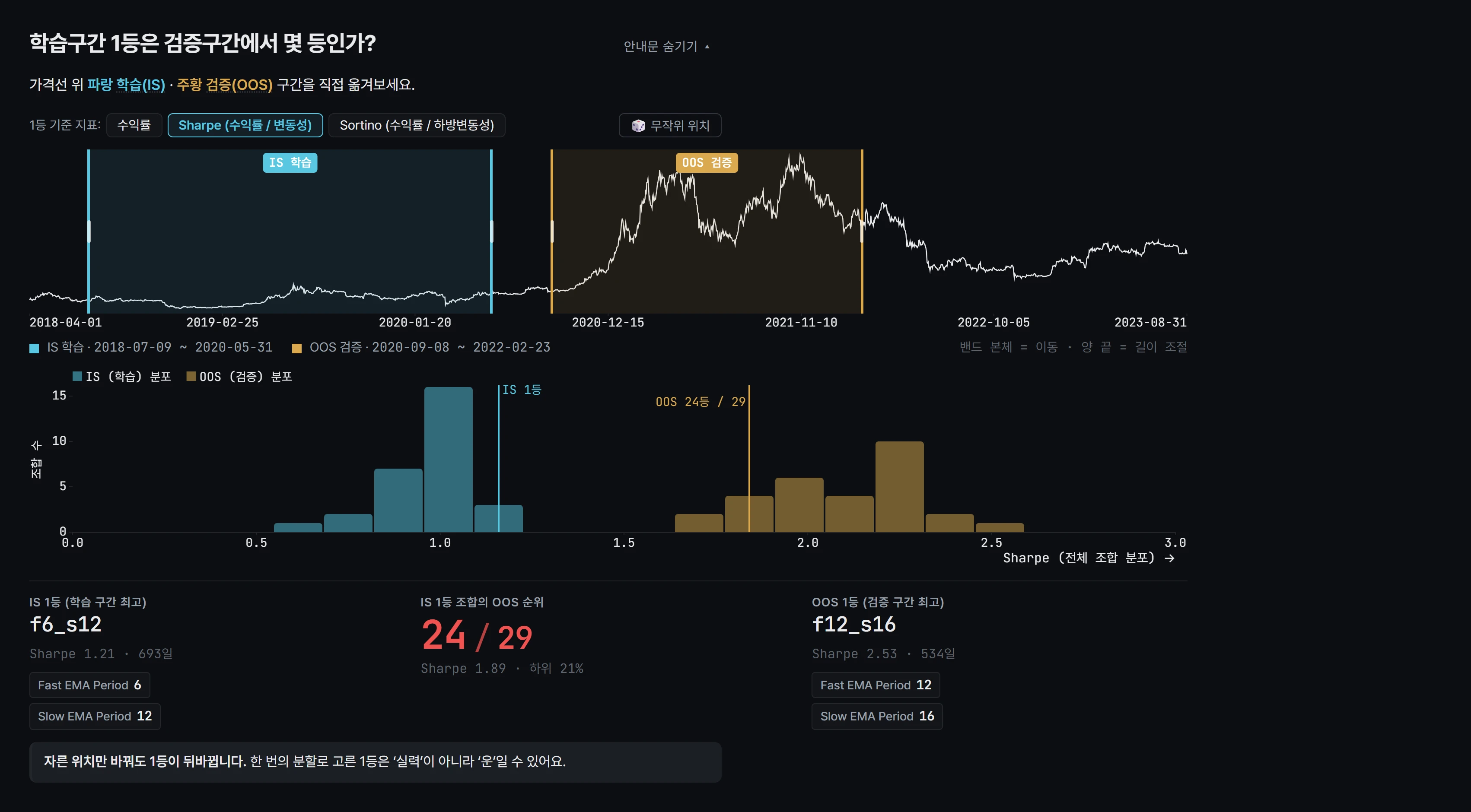Click the 자른 위치만 바꿔도 notice box
This screenshot has height=812, width=1471.
pyautogui.click(x=375, y=762)
